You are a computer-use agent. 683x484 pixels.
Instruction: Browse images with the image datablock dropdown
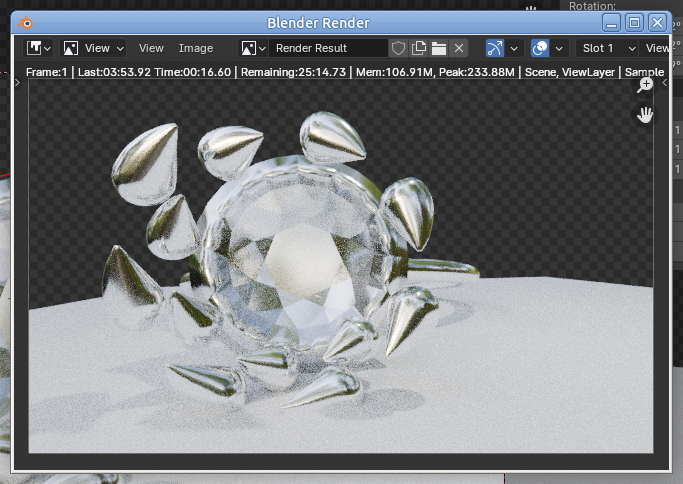point(253,48)
